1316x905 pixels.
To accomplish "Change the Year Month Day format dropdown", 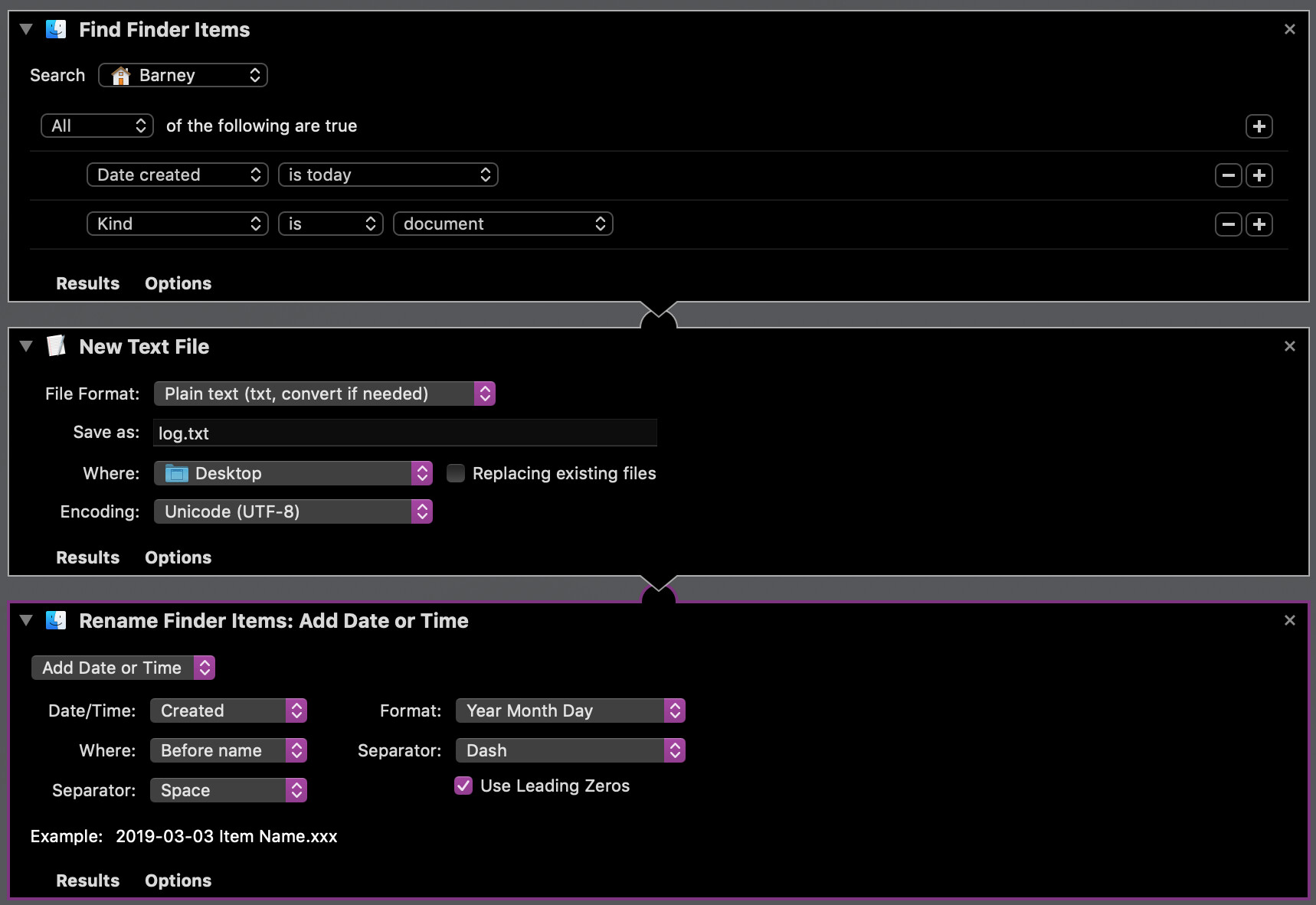I will tap(570, 711).
